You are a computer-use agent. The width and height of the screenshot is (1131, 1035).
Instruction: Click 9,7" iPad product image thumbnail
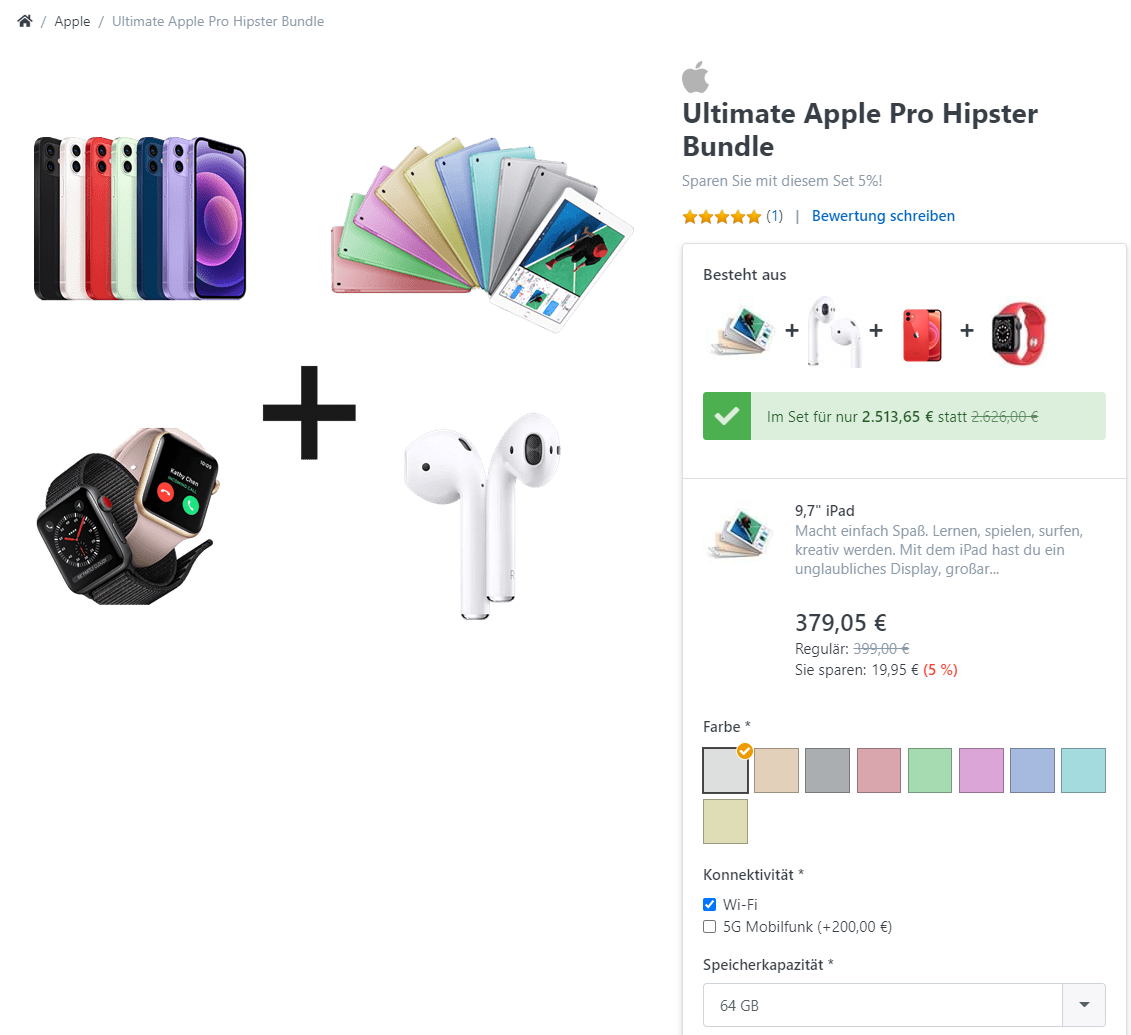pyautogui.click(x=740, y=533)
